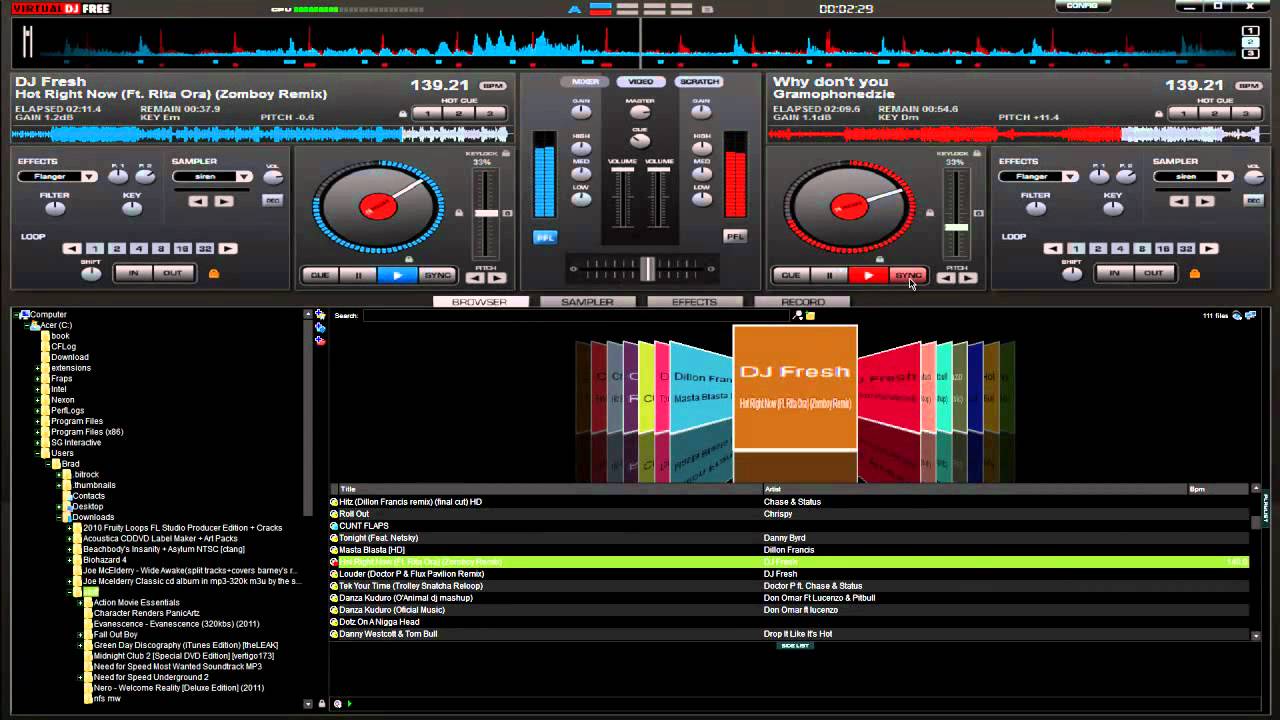Click right deck loop double right arrow
Image resolution: width=1280 pixels, height=720 pixels.
click(1209, 249)
